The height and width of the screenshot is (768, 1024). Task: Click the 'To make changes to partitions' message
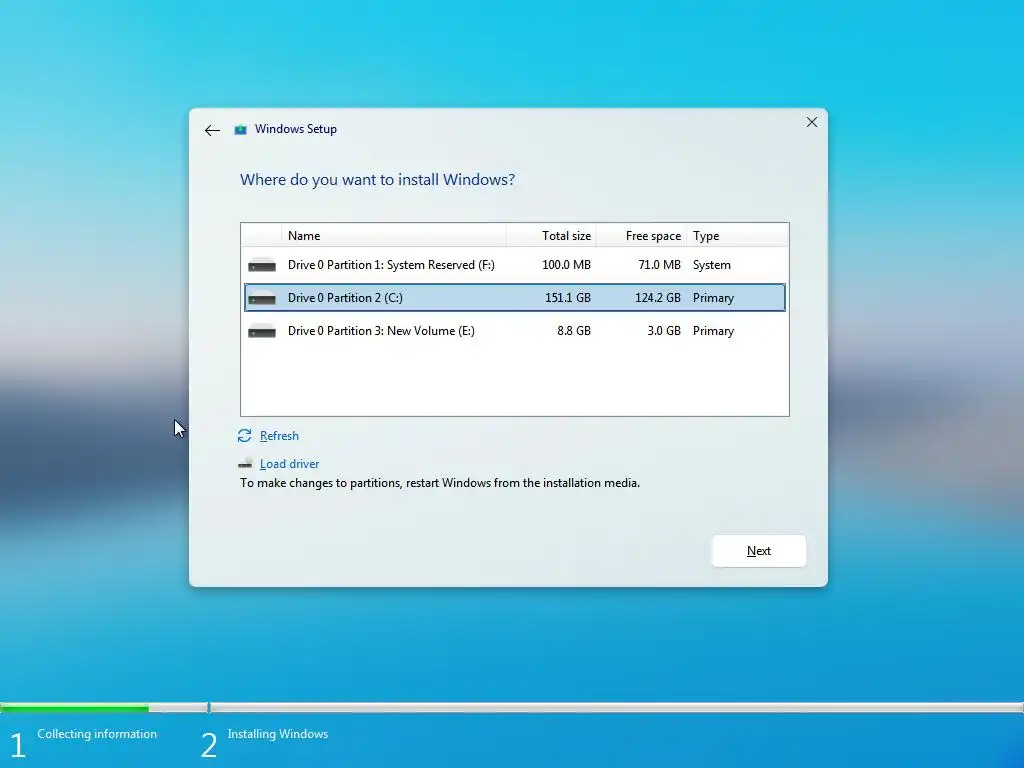click(440, 483)
